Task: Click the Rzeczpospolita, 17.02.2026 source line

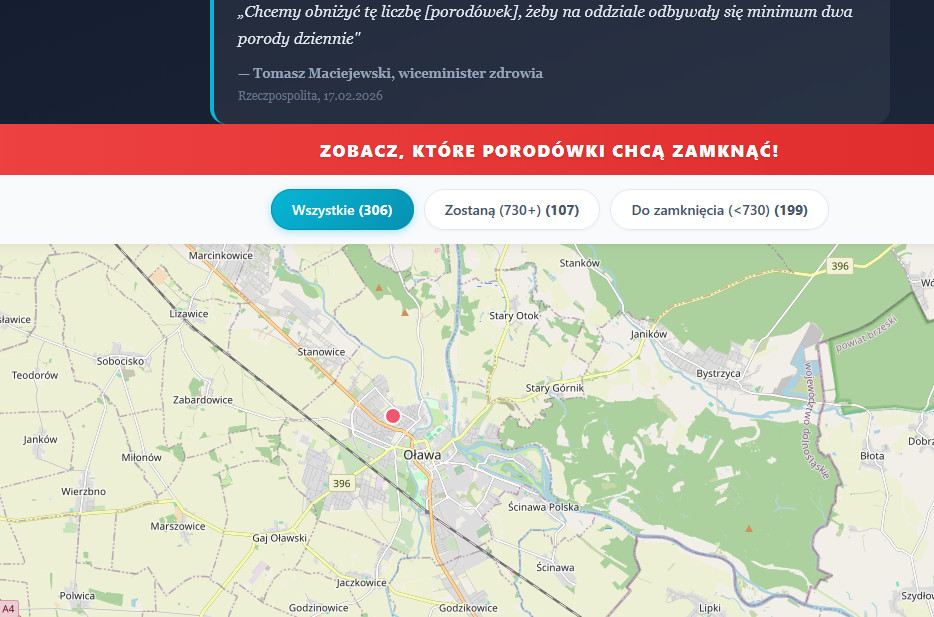Action: 310,96
